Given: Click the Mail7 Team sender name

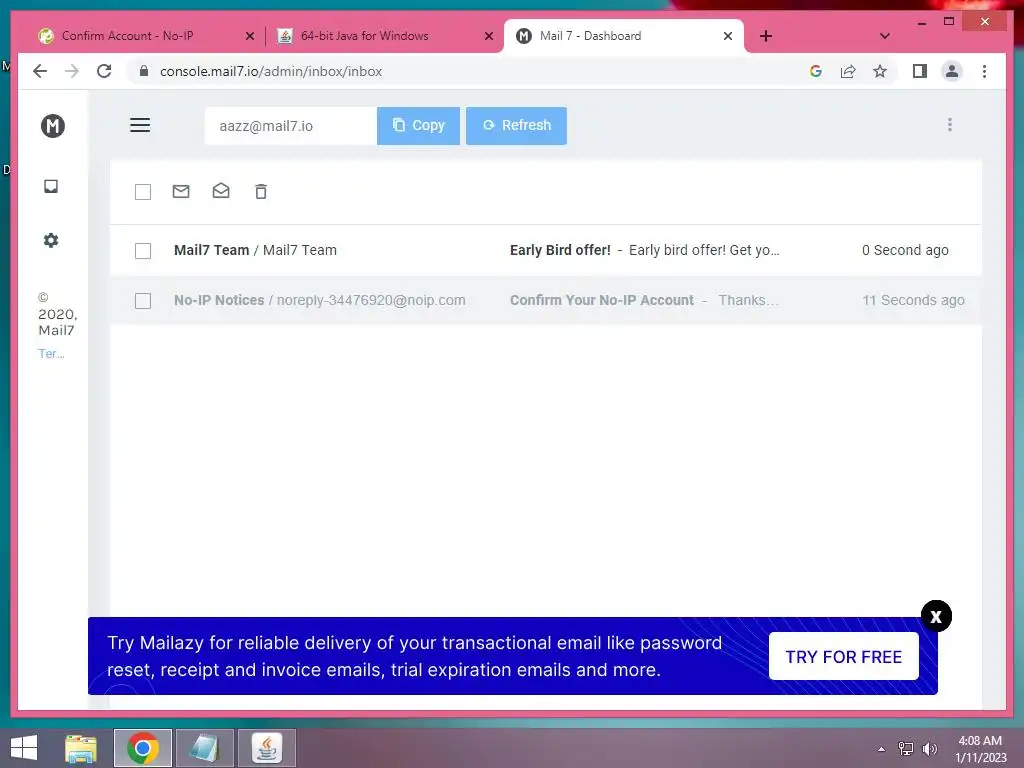Looking at the screenshot, I should coord(212,250).
